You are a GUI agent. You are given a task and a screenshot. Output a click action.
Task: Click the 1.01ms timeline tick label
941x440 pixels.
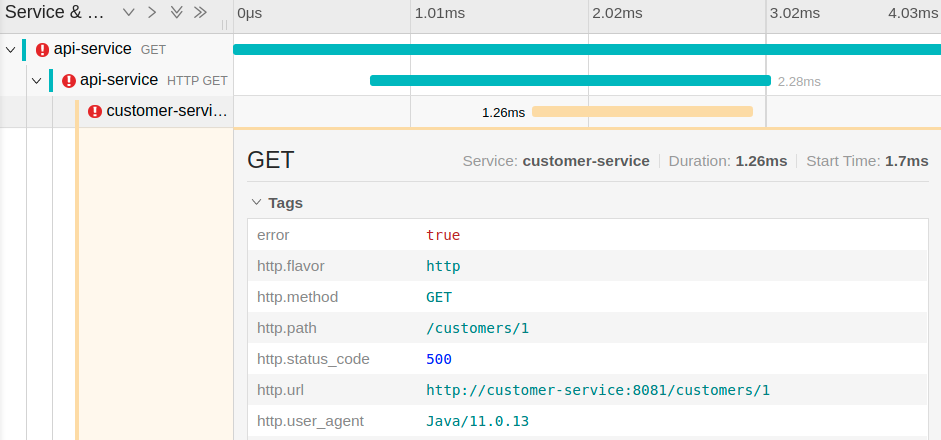click(x=440, y=13)
